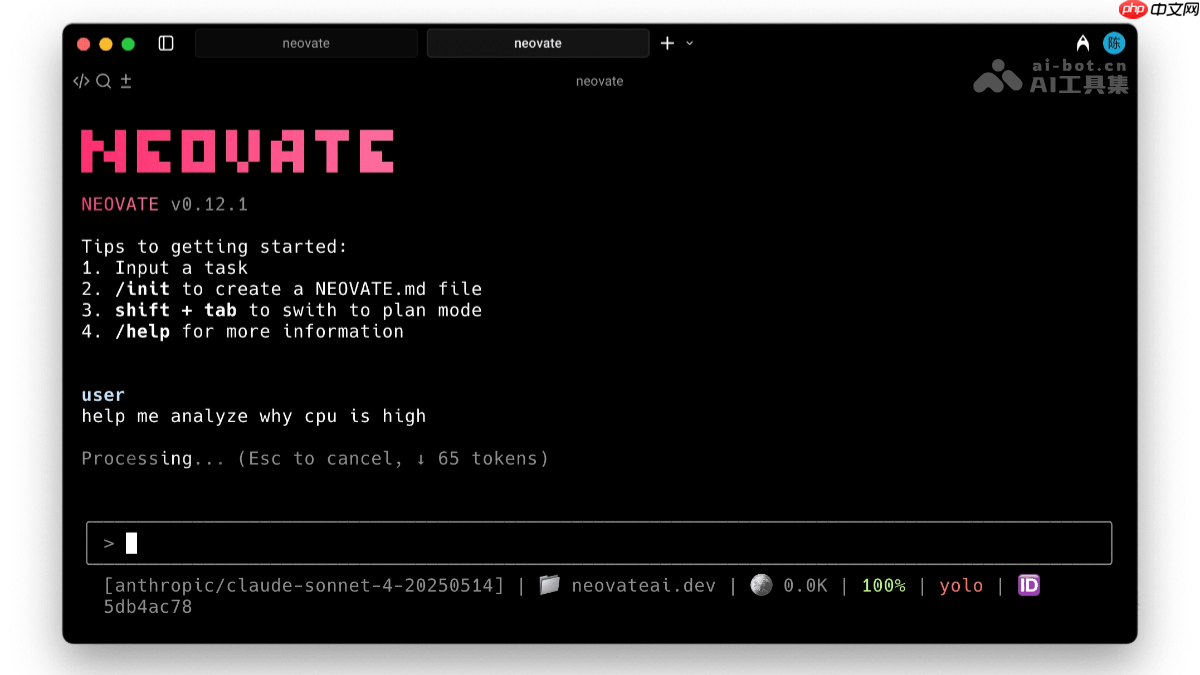
Task: Click the 100% context remaining indicator
Action: tap(883, 585)
